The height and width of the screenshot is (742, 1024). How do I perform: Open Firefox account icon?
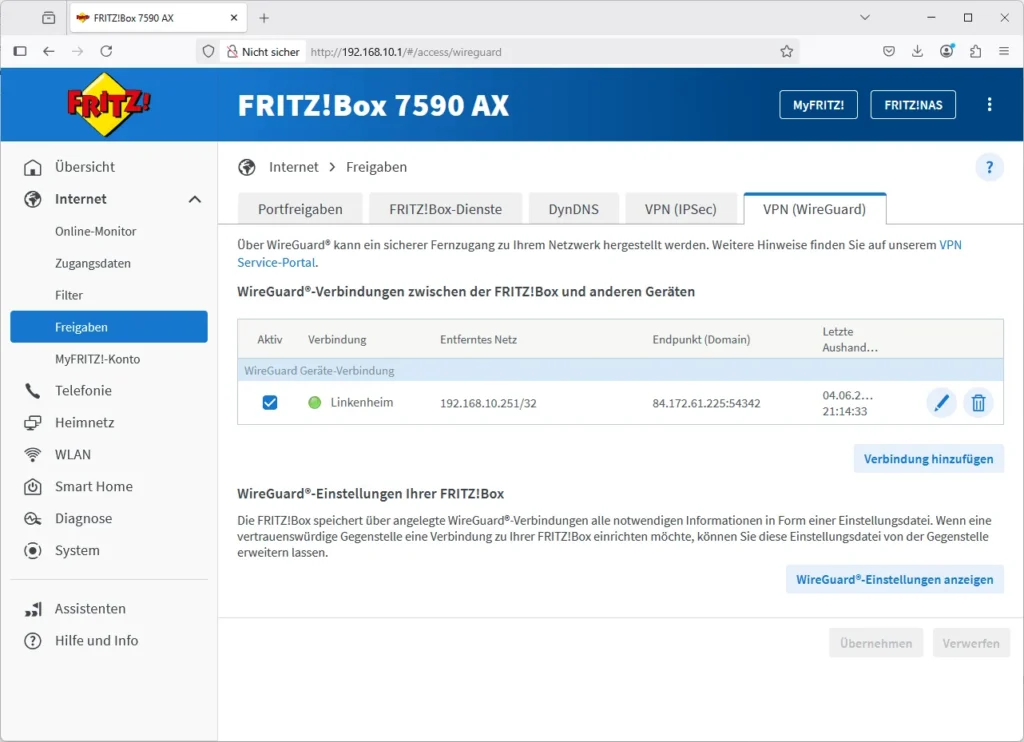click(946, 51)
